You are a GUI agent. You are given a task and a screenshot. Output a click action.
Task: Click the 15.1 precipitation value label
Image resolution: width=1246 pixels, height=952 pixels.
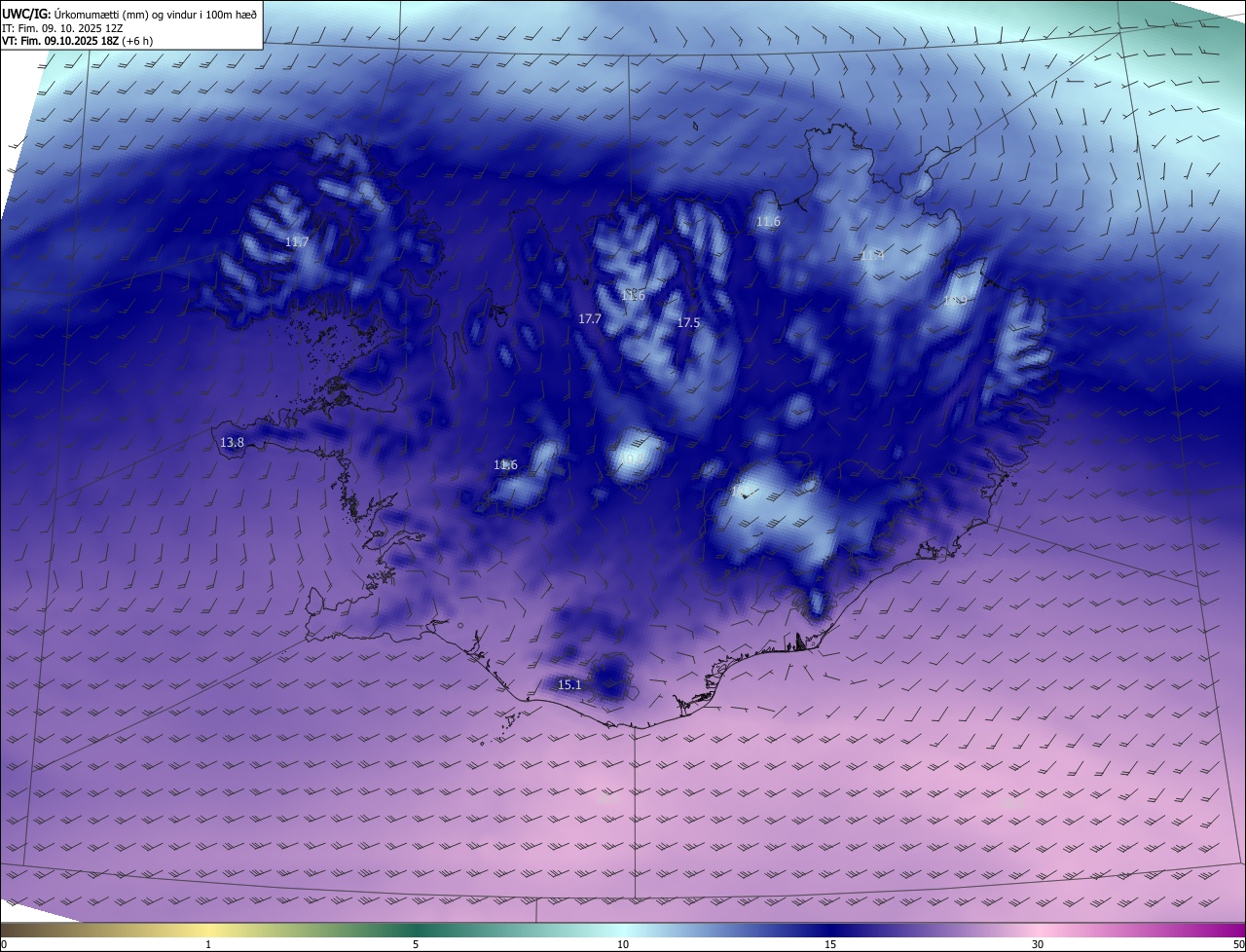(569, 684)
